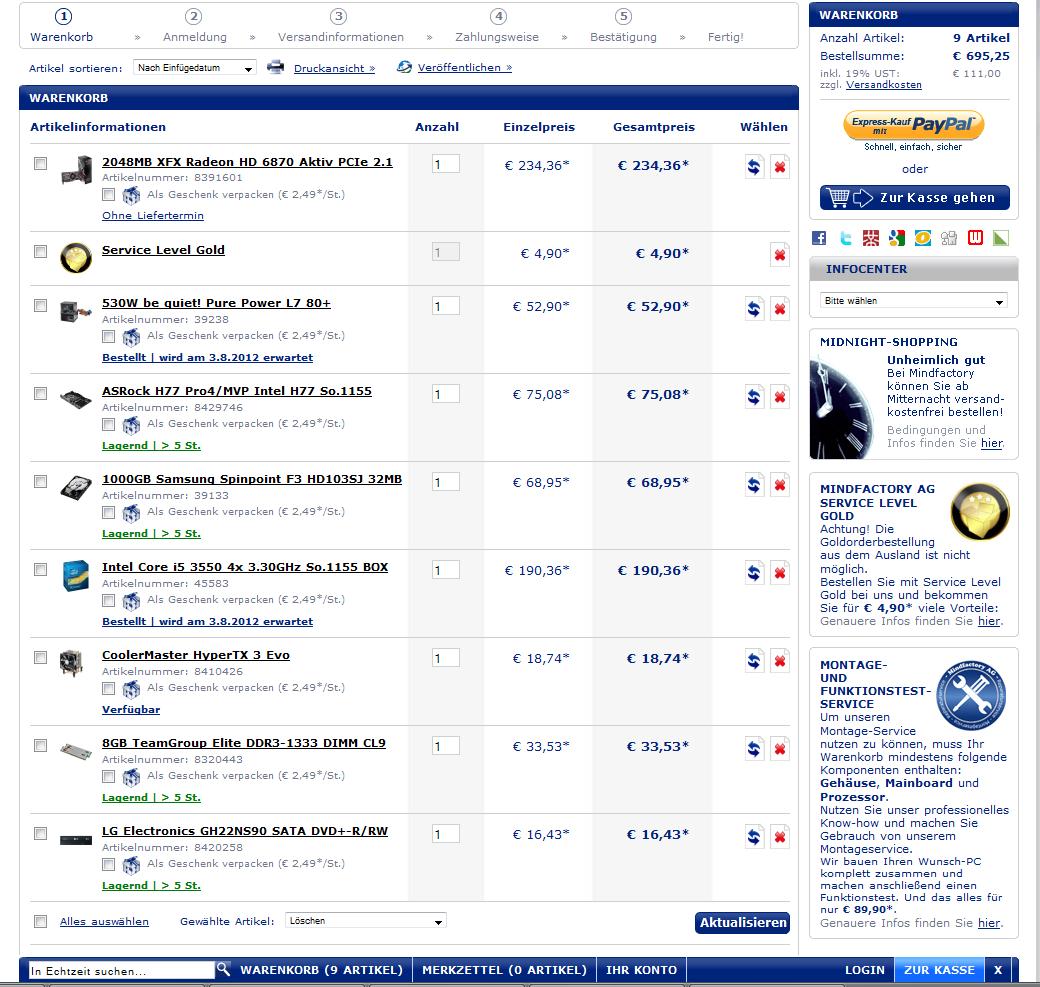Viewport: 1040px width, 987px height.
Task: Share cart via the Facebook icon
Action: [x=819, y=238]
